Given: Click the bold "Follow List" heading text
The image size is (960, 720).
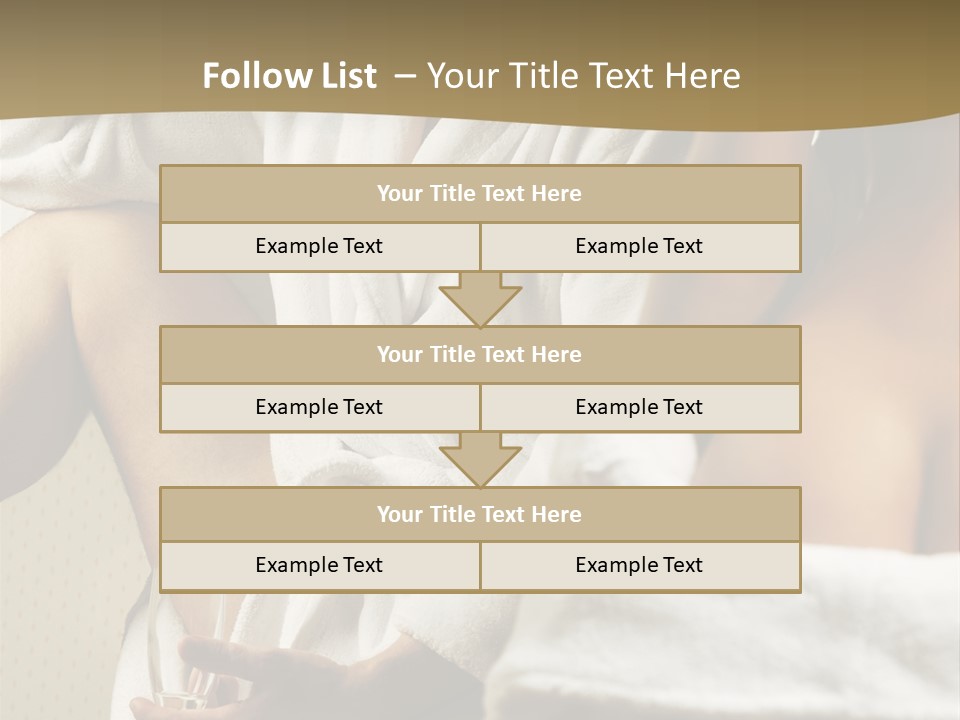Looking at the screenshot, I should tap(289, 76).
